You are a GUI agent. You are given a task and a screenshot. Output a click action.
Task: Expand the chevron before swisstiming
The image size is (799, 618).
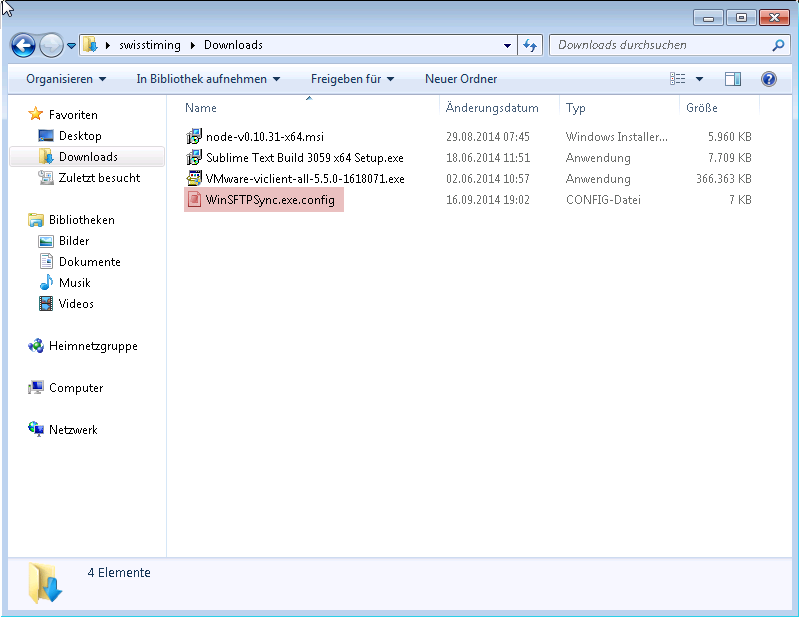coord(108,45)
